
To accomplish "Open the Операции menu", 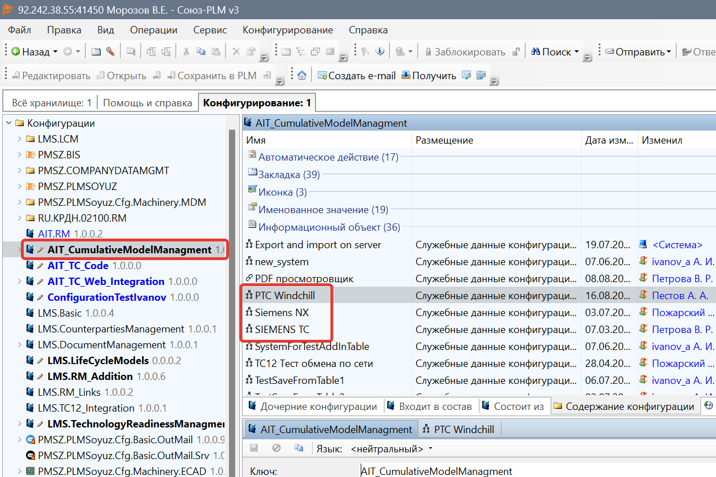I will point(153,30).
